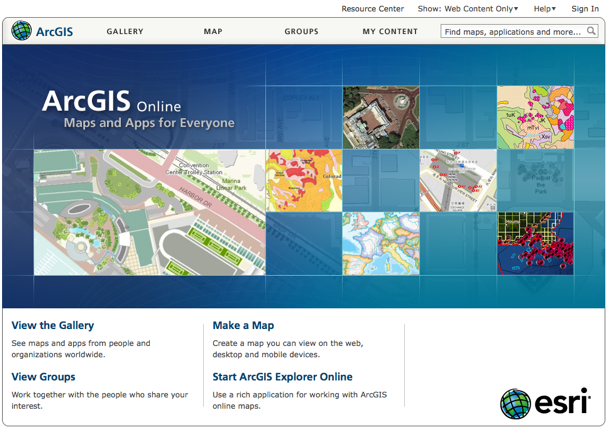Click the aerial imagery building thumbnail
This screenshot has height=429, width=608.
tap(381, 118)
